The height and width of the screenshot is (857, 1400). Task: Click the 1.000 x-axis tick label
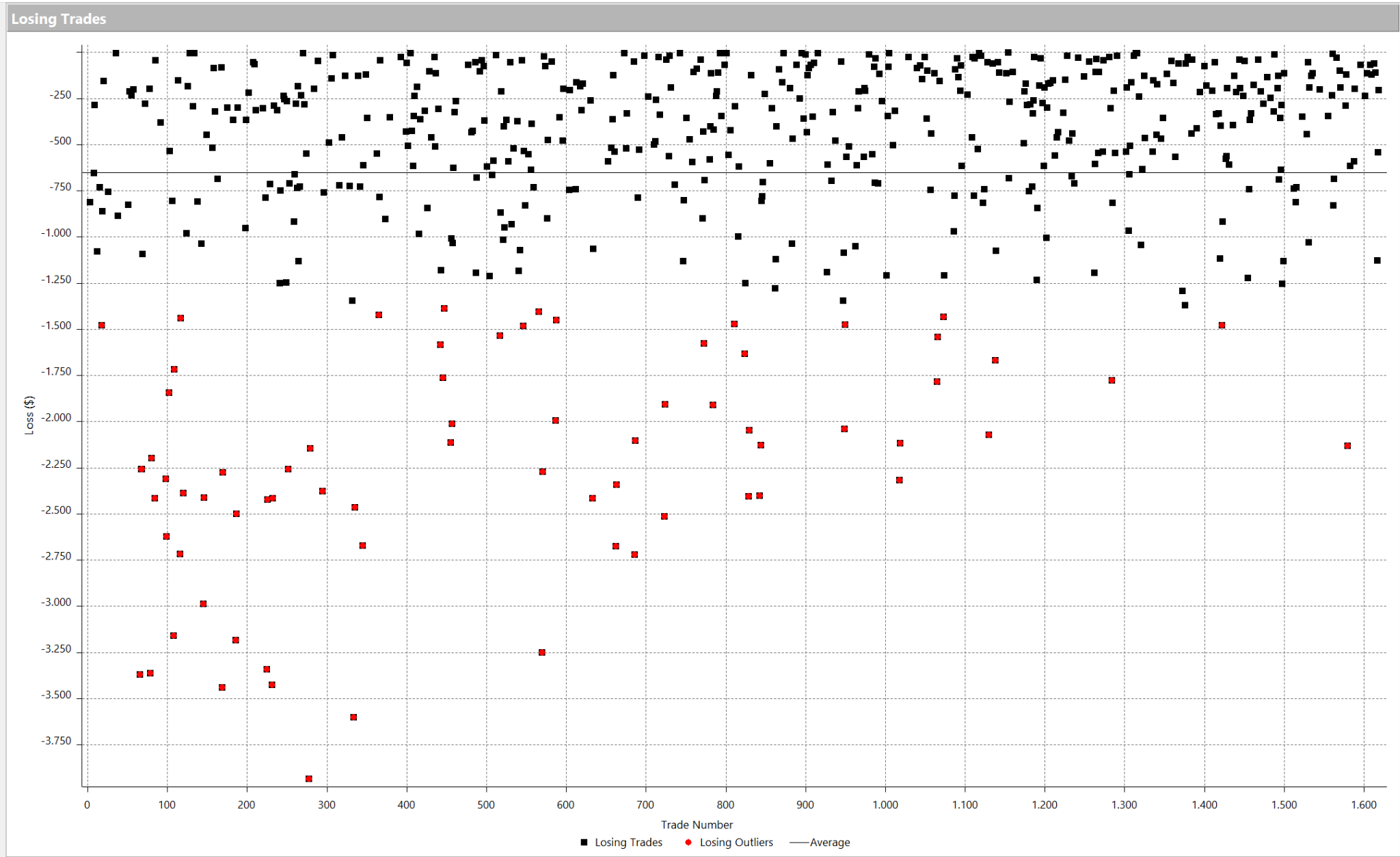coord(885,805)
